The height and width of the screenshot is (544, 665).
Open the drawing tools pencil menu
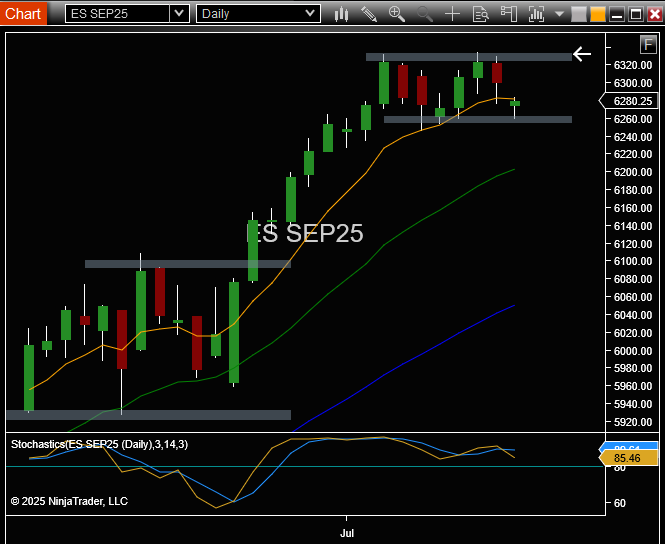[369, 14]
